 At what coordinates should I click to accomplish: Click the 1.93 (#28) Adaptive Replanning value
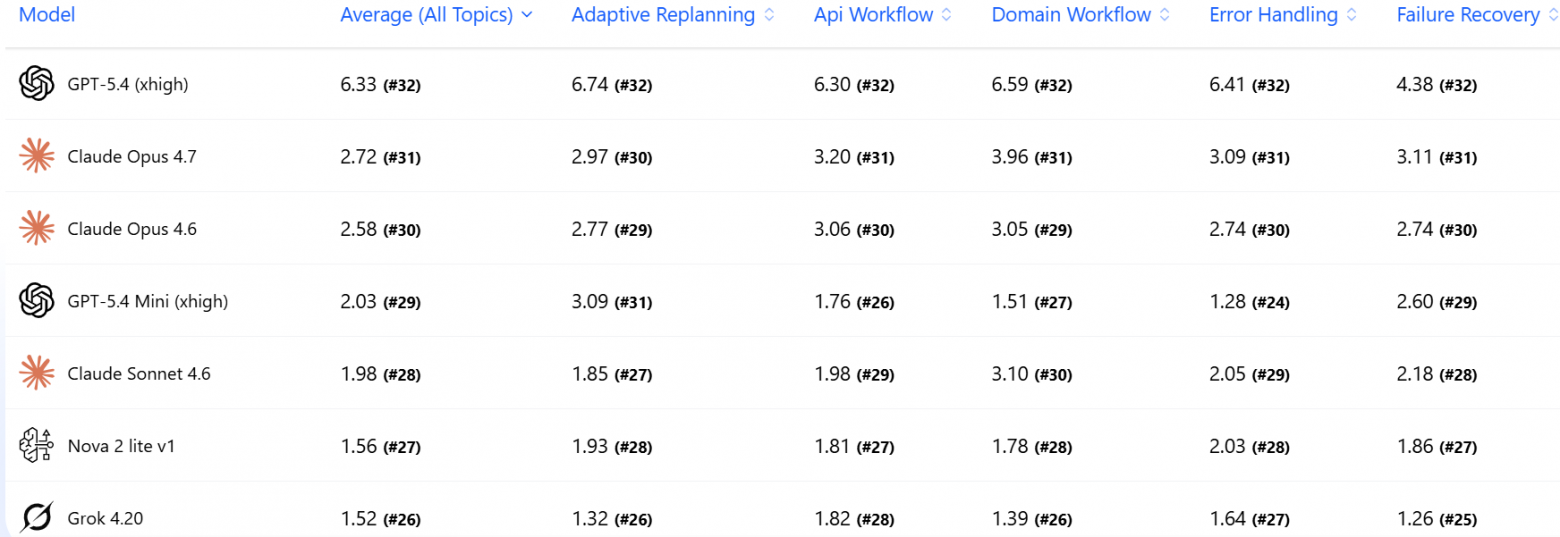(612, 446)
